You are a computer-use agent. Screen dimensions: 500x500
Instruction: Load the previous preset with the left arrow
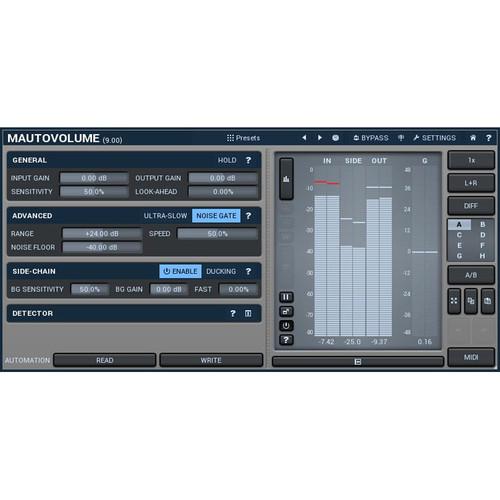304,138
